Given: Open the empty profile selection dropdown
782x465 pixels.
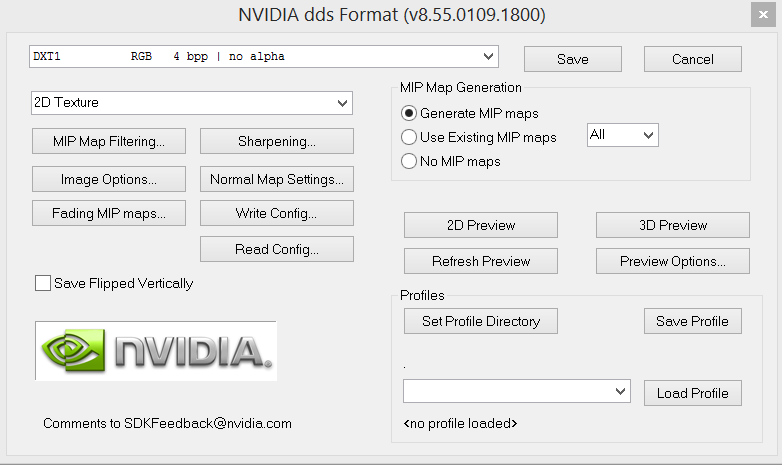Looking at the screenshot, I should click(517, 391).
